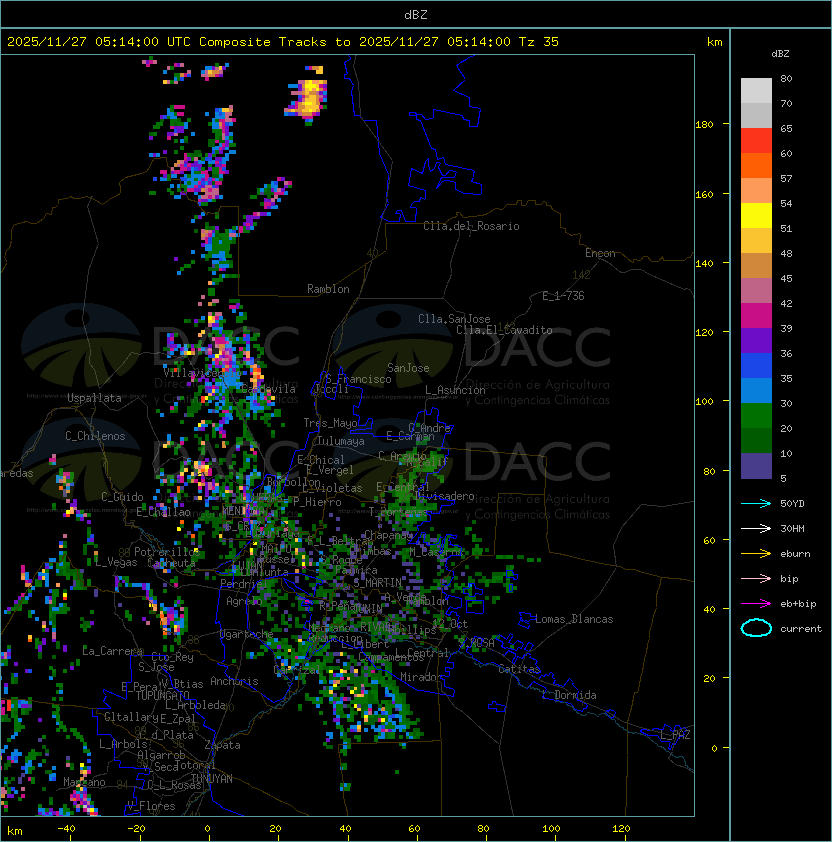Select the purple swatch between 39 and 36
Screen dimensions: 832x842
756,341
